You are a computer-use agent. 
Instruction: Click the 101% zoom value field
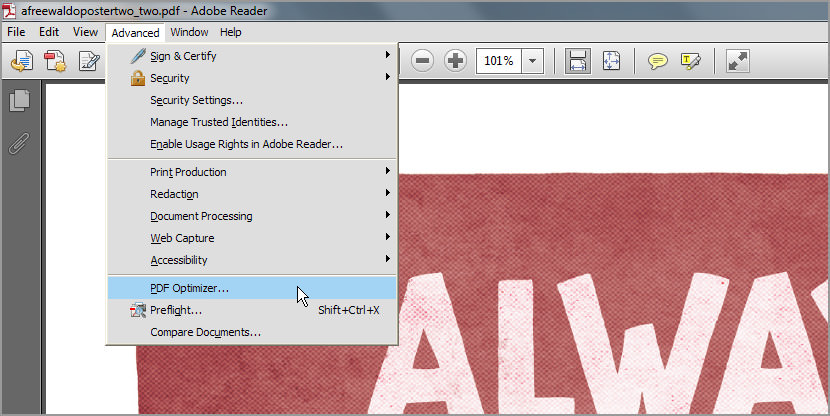(x=499, y=61)
